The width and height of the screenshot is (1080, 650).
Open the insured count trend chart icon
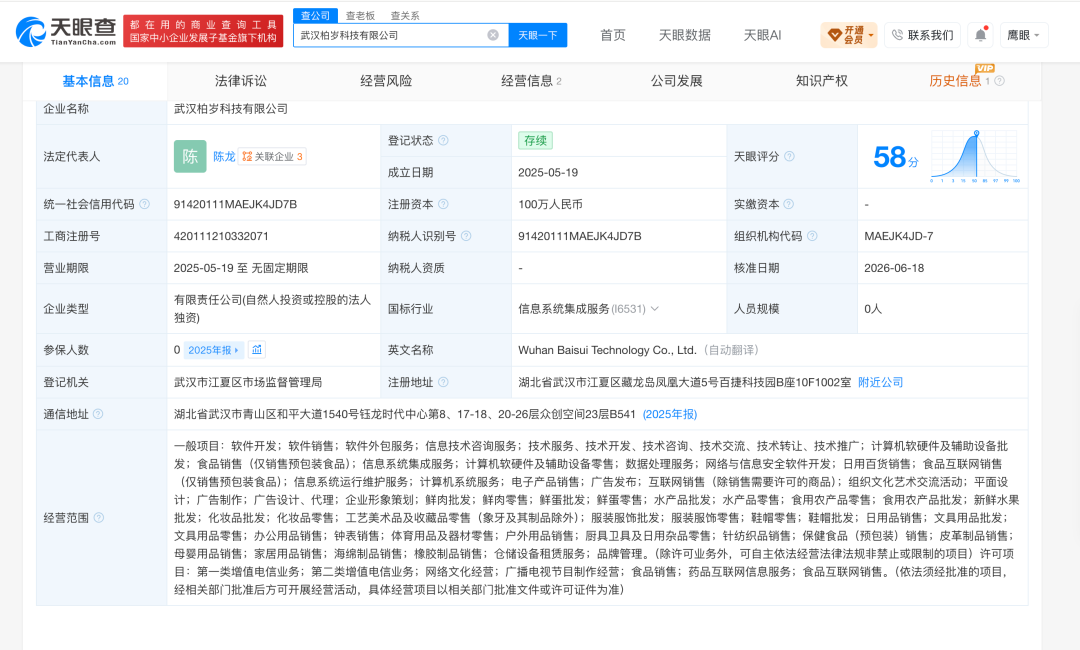pyautogui.click(x=257, y=350)
